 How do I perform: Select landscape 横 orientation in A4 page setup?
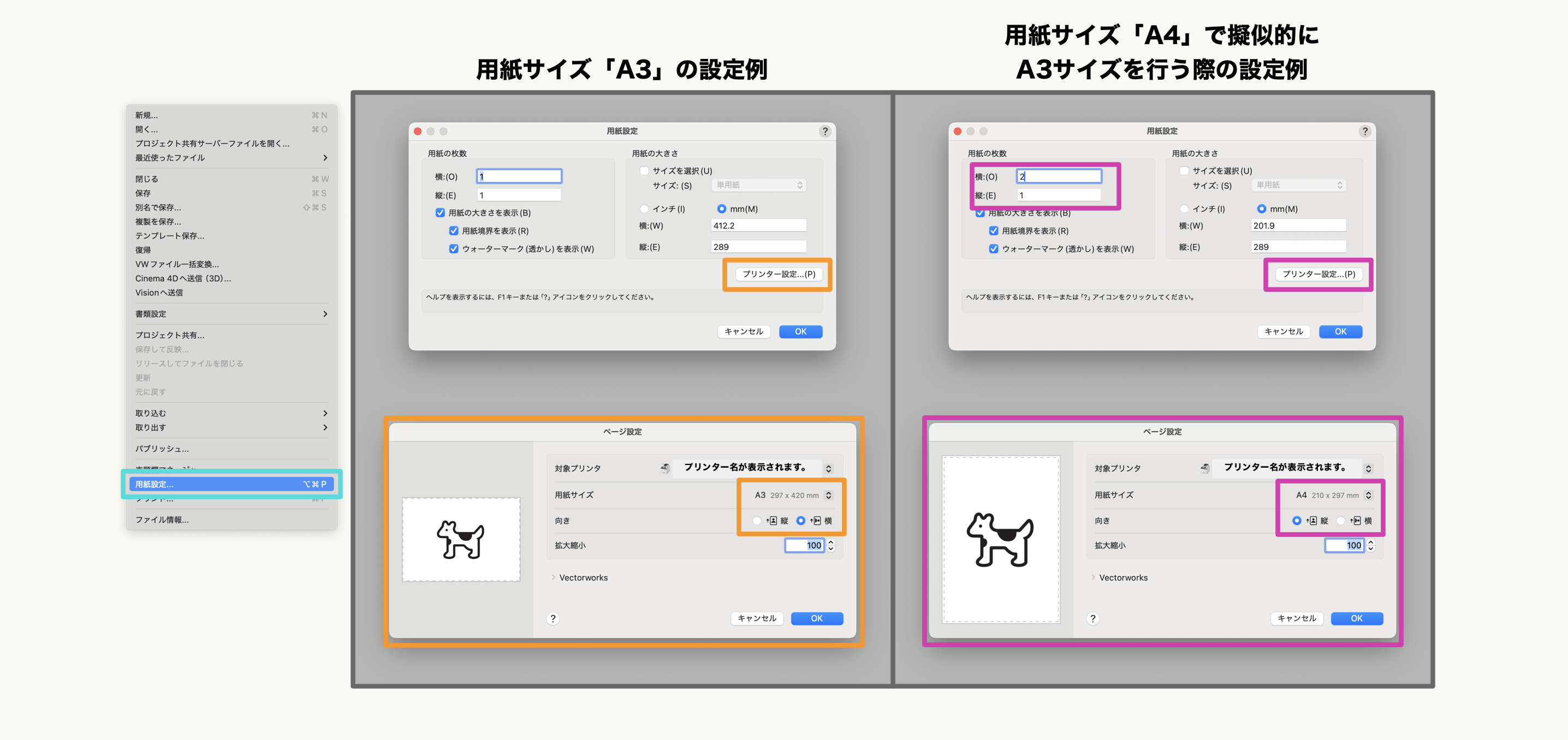click(x=1341, y=520)
